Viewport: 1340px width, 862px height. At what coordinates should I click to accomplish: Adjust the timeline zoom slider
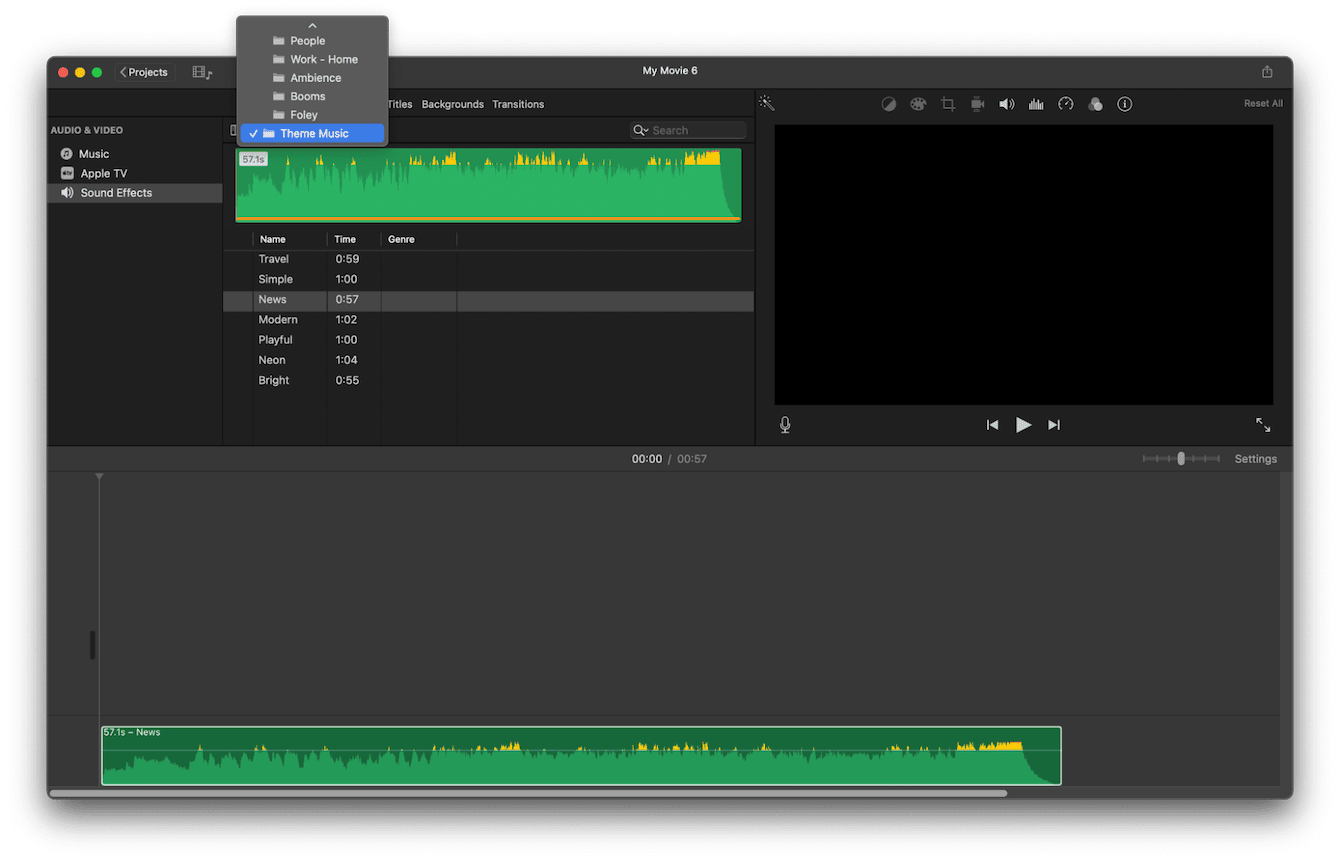click(1181, 459)
